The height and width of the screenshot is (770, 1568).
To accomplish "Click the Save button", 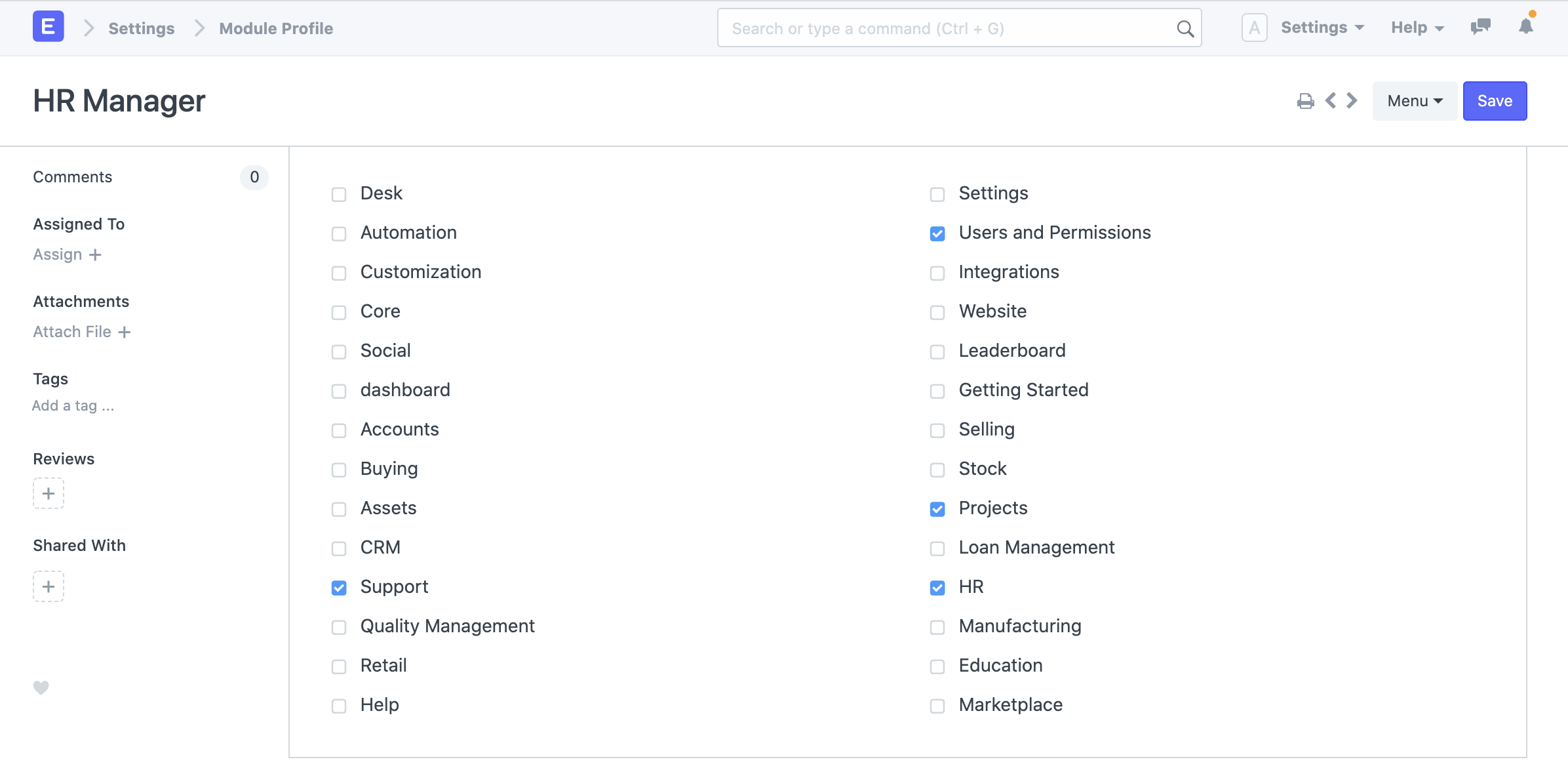I will (x=1495, y=100).
